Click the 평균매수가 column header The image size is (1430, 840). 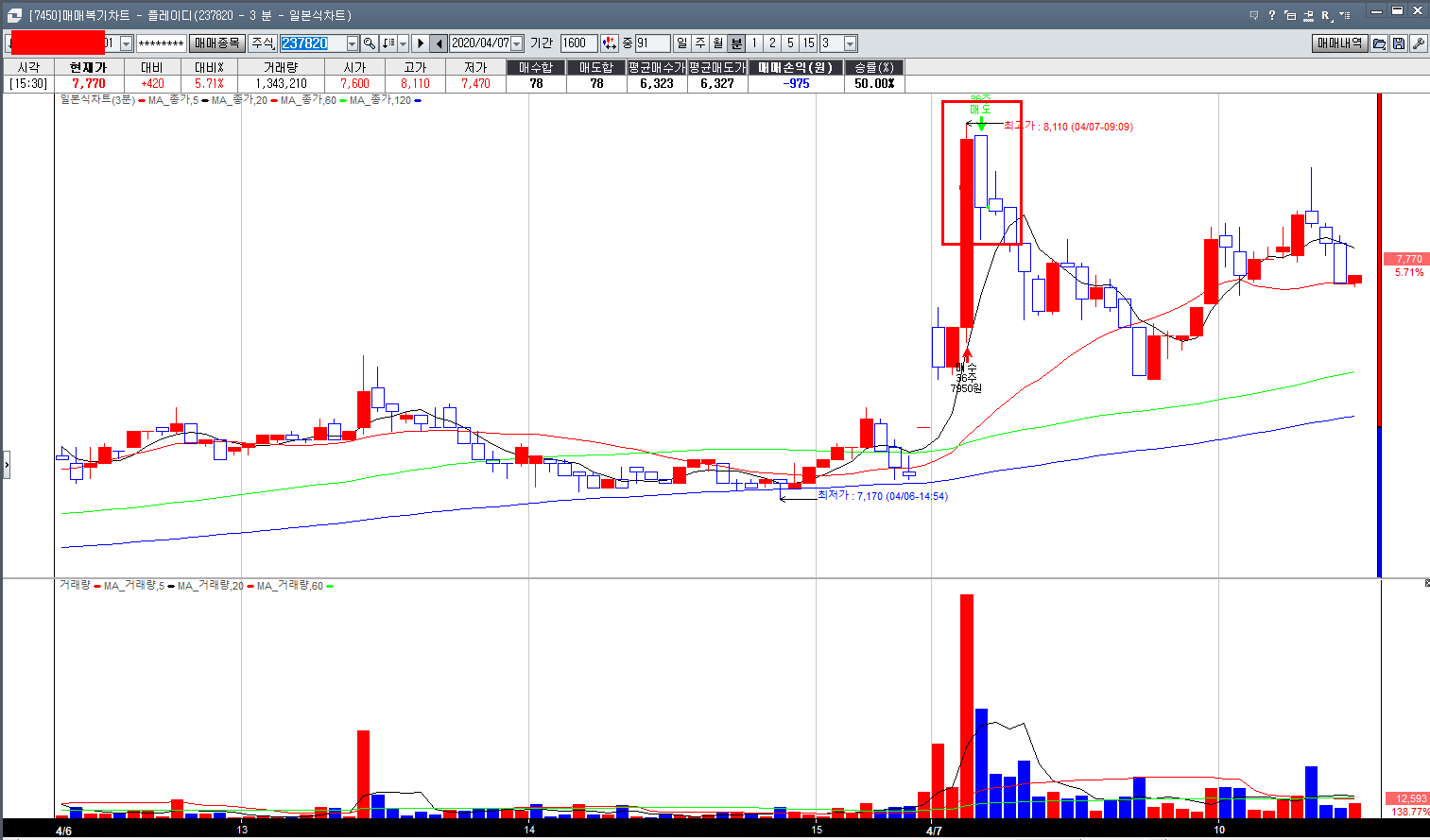[657, 67]
